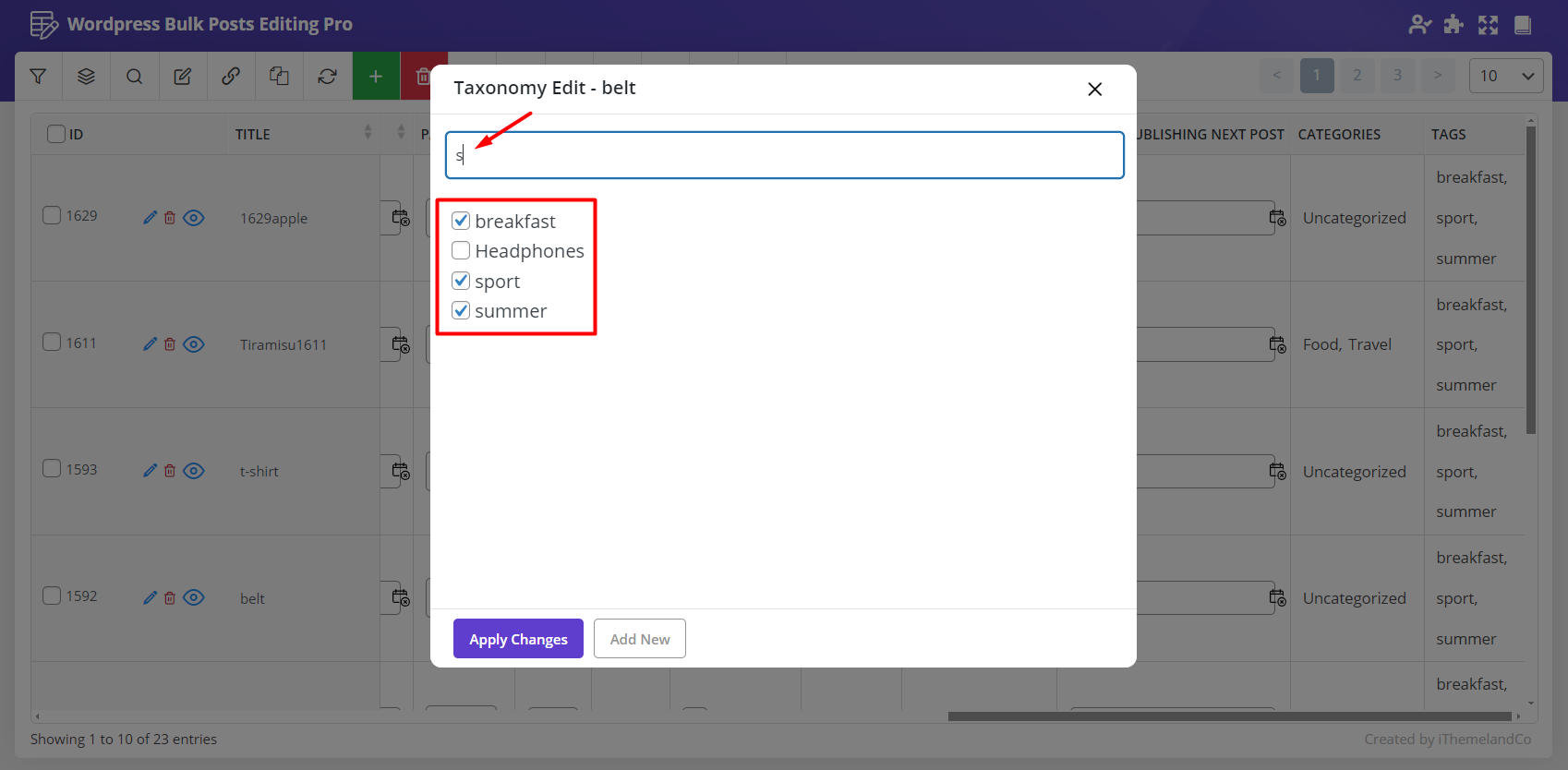The height and width of the screenshot is (770, 1568).
Task: Check the Headphones tag checkbox
Action: (x=461, y=250)
